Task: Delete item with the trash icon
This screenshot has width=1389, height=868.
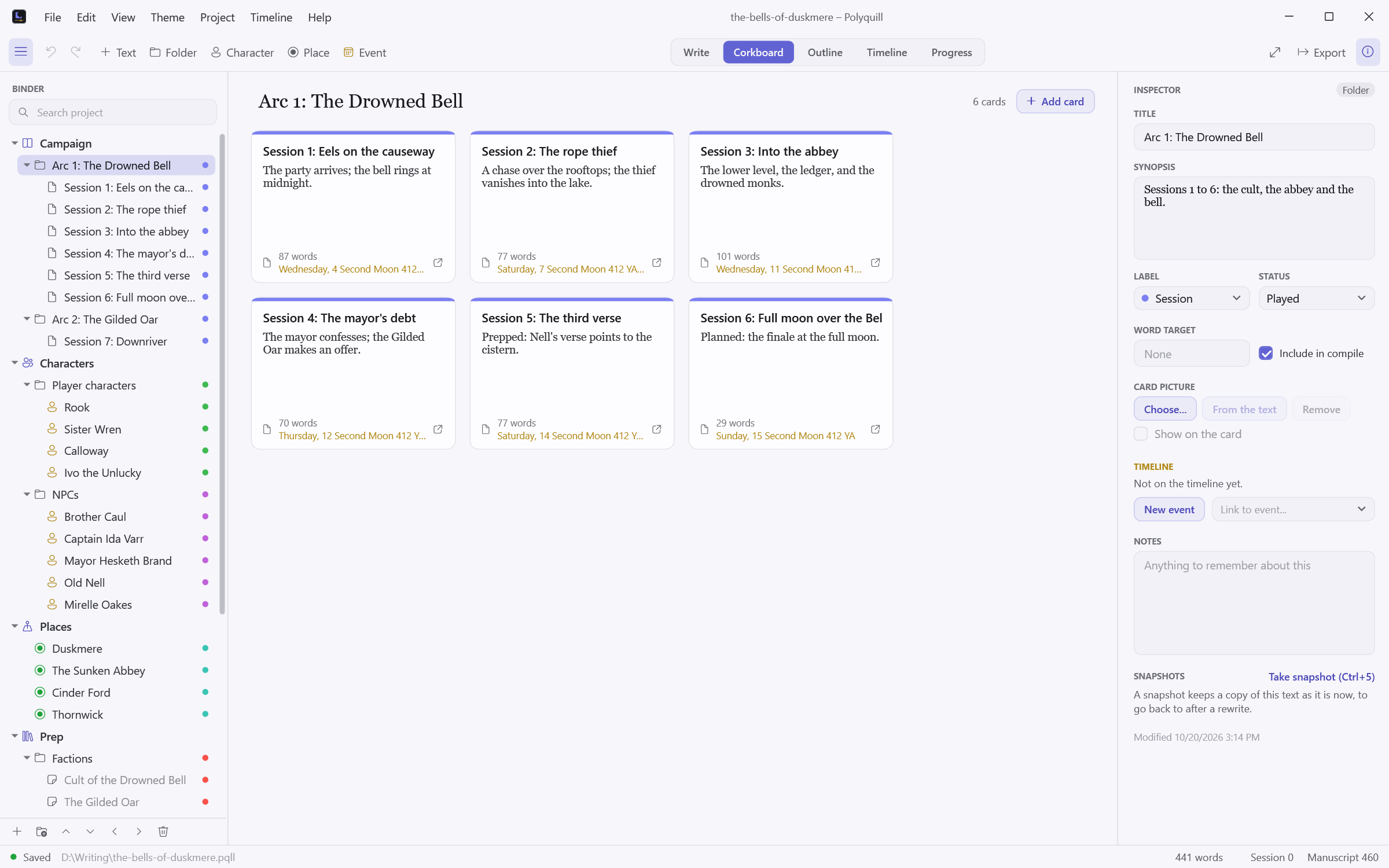Action: pos(163,832)
